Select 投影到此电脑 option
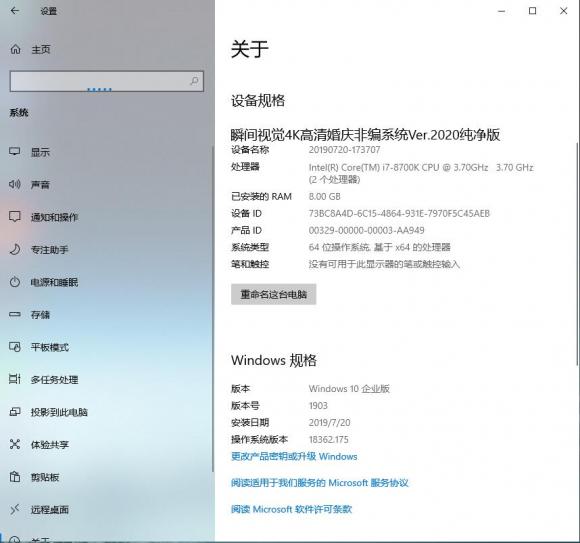 (59, 412)
